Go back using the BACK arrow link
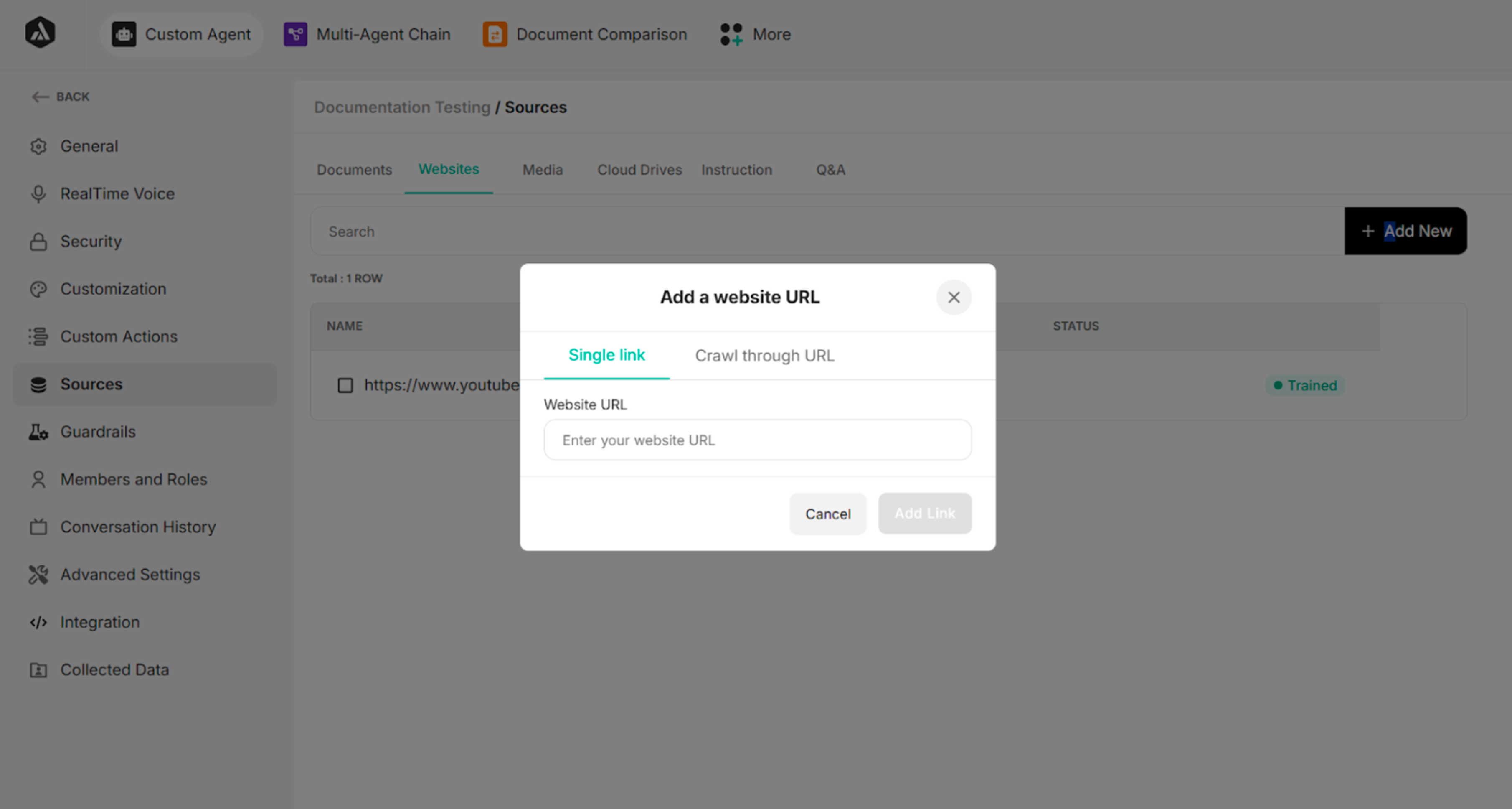1512x809 pixels. [x=61, y=97]
